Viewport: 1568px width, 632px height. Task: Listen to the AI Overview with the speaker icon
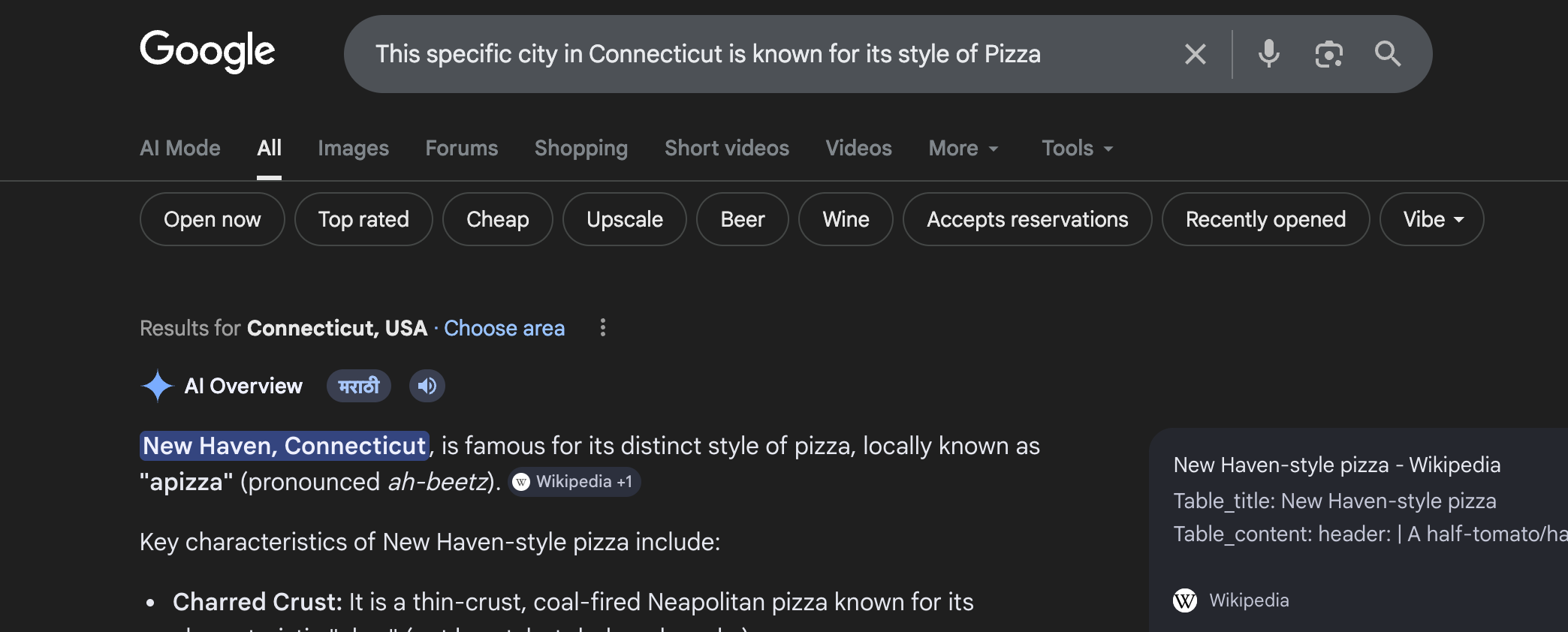[426, 385]
